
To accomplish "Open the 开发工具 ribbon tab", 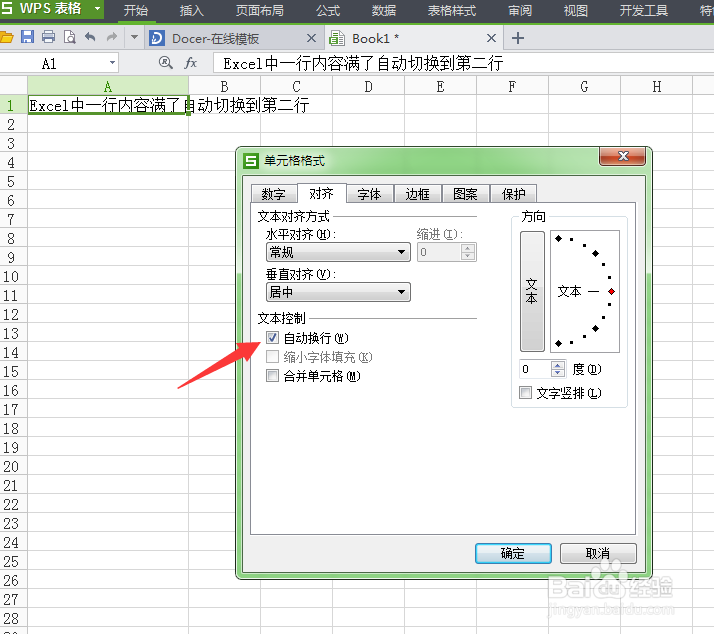I will pos(644,10).
